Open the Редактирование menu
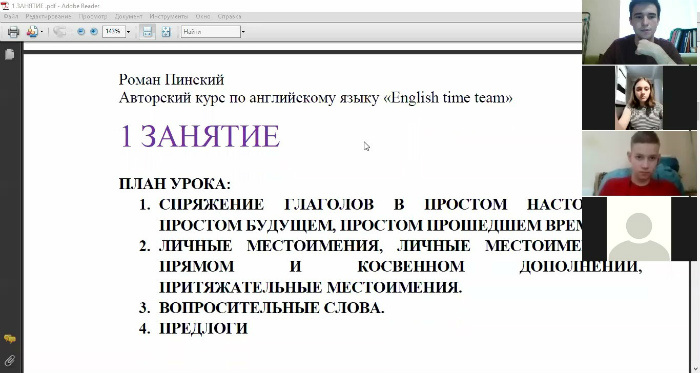The height and width of the screenshot is (373, 700). [48, 17]
